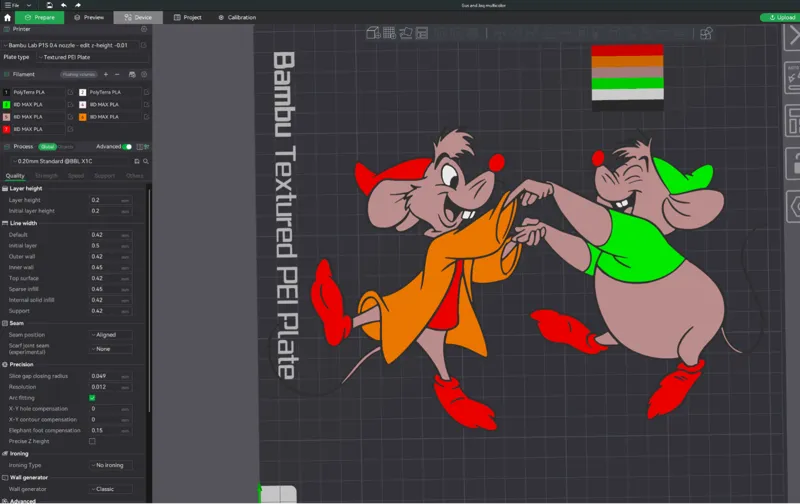Image resolution: width=800 pixels, height=504 pixels.
Task: Open filament 1 PolyTerra PLA dropdown
Action: (39, 92)
